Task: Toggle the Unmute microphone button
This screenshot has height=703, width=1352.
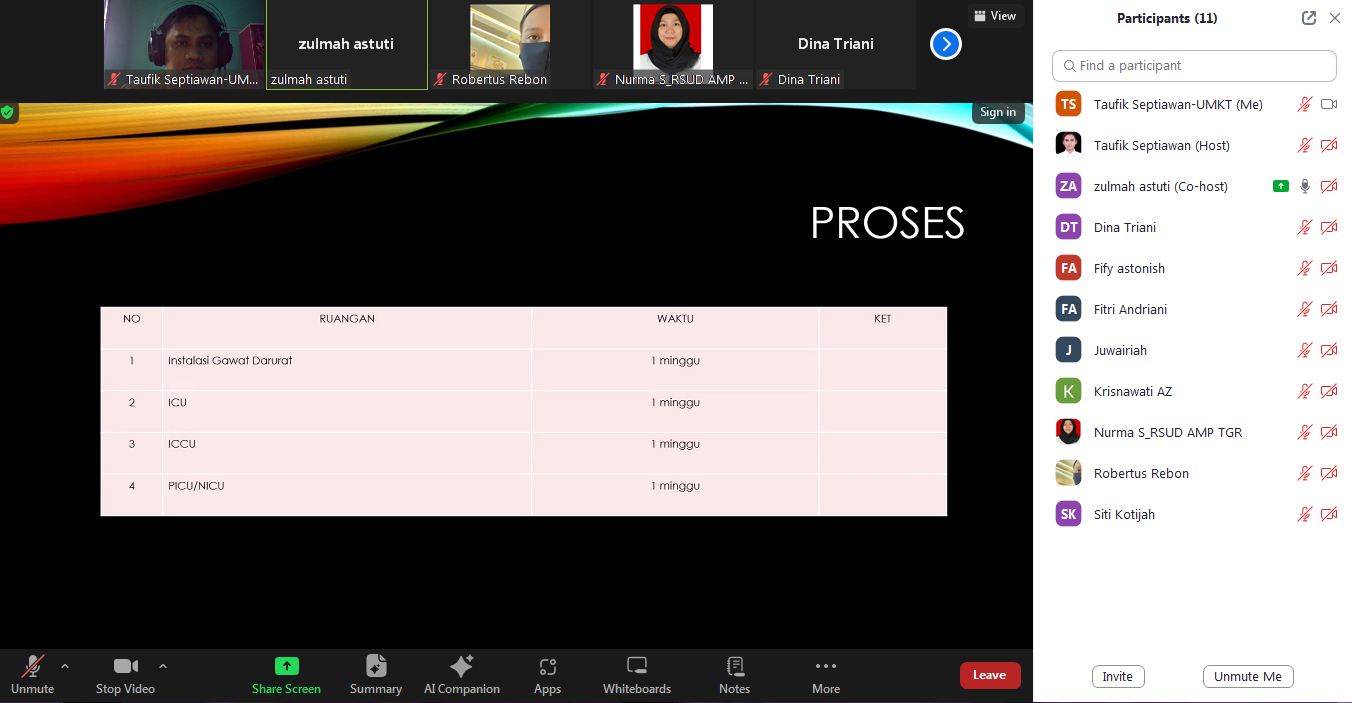Action: (32, 675)
